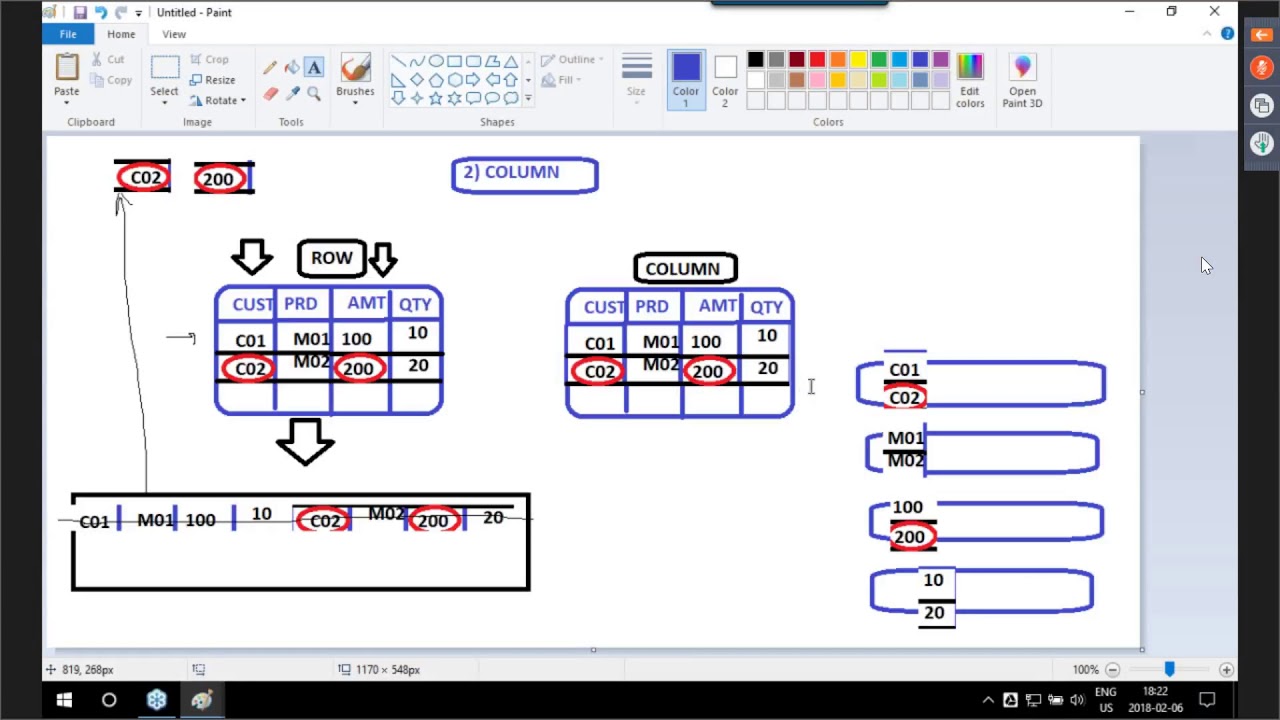Open the shape Fill dropdown
The width and height of the screenshot is (1280, 720).
point(562,80)
